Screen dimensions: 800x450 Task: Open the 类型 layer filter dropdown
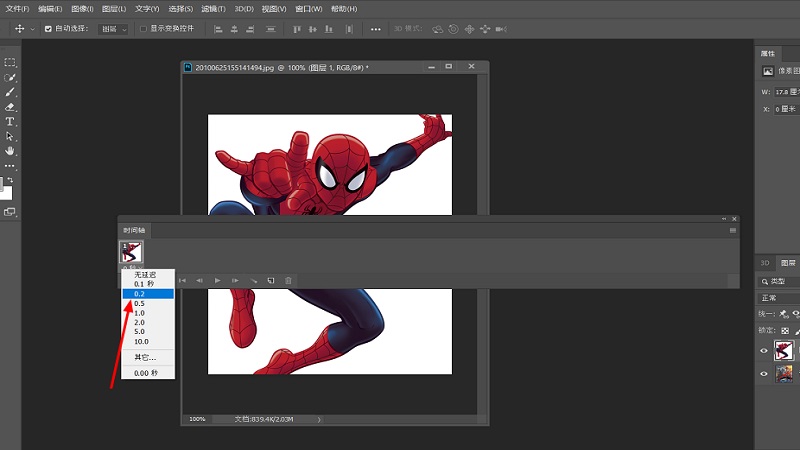[777, 281]
